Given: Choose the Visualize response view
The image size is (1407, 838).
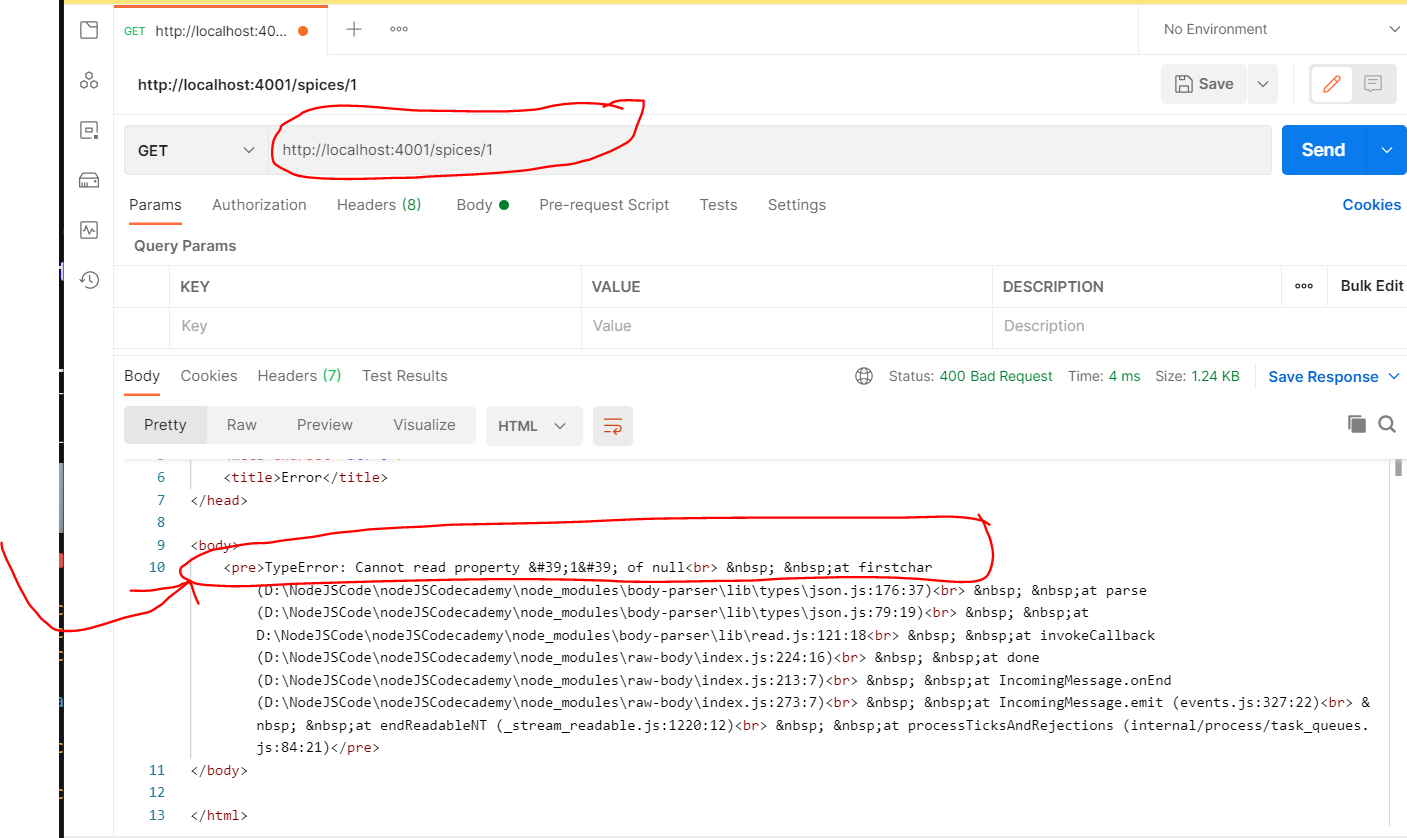Looking at the screenshot, I should click(424, 425).
